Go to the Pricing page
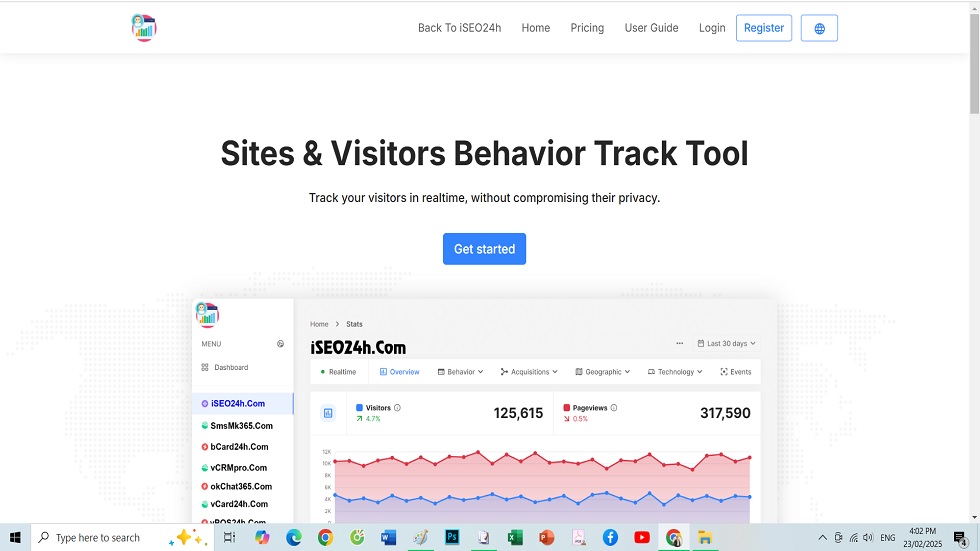Viewport: 980px width, 551px height. pyautogui.click(x=587, y=28)
